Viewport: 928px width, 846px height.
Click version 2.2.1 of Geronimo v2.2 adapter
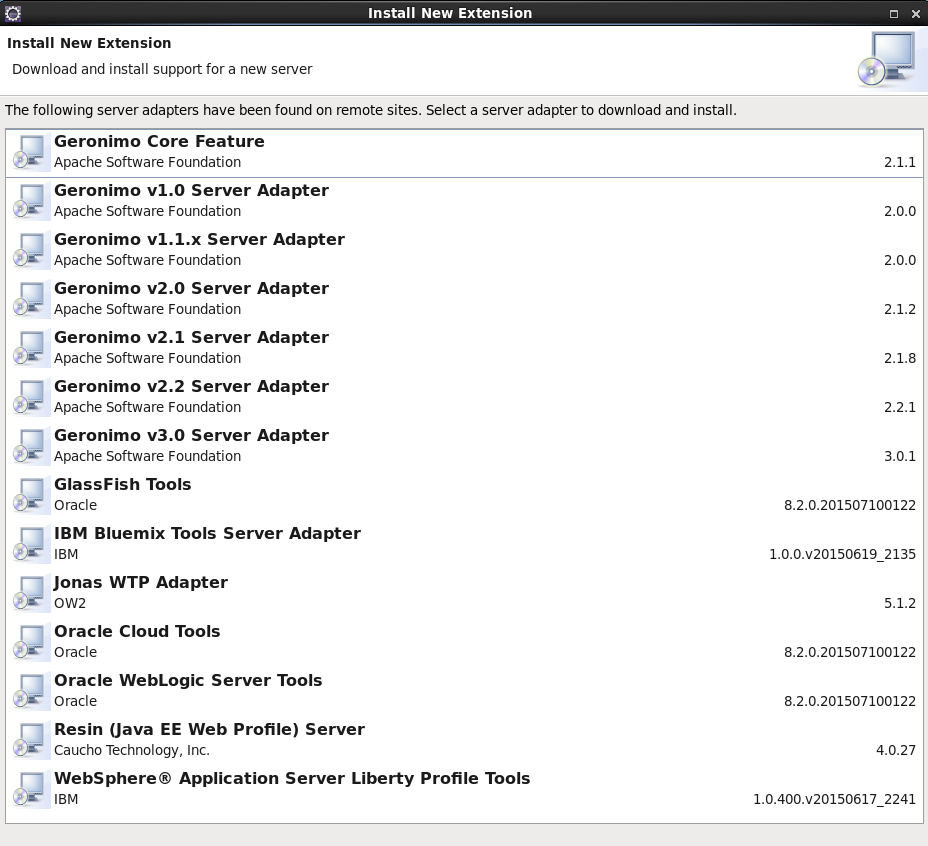pyautogui.click(x=900, y=407)
